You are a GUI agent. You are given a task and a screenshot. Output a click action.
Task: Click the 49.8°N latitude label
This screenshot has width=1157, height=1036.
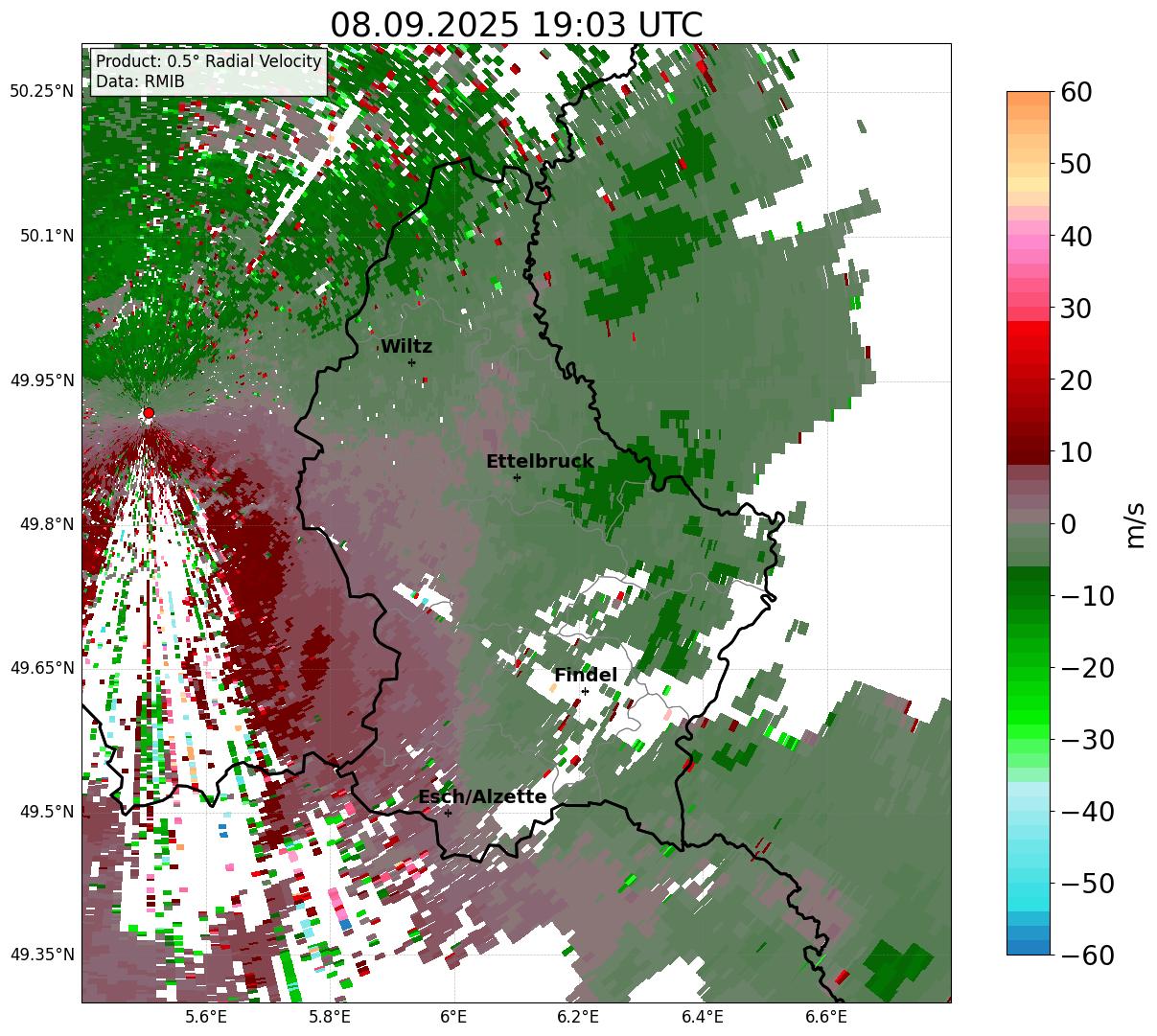[x=46, y=524]
